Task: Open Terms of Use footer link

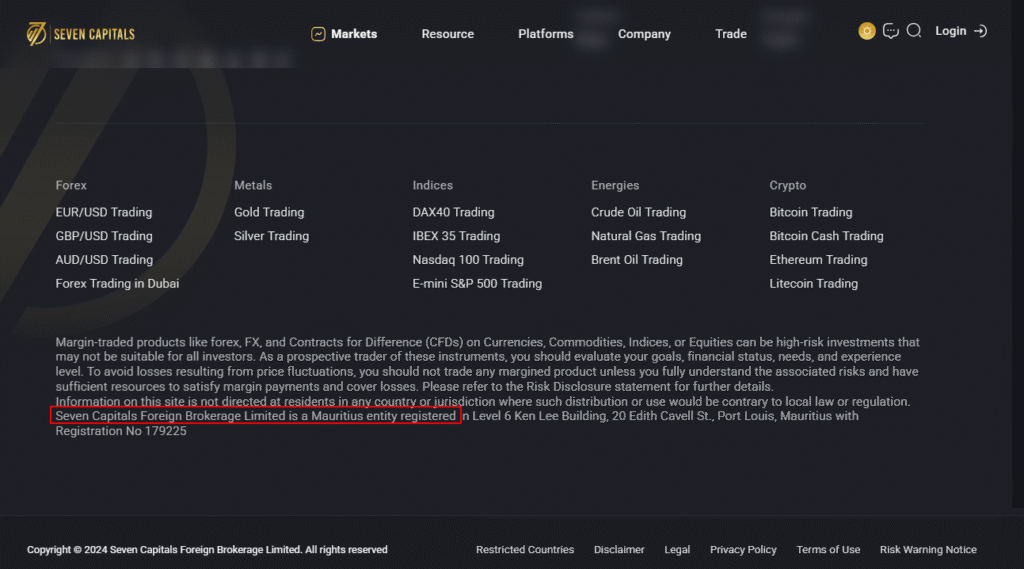Action: 828,550
